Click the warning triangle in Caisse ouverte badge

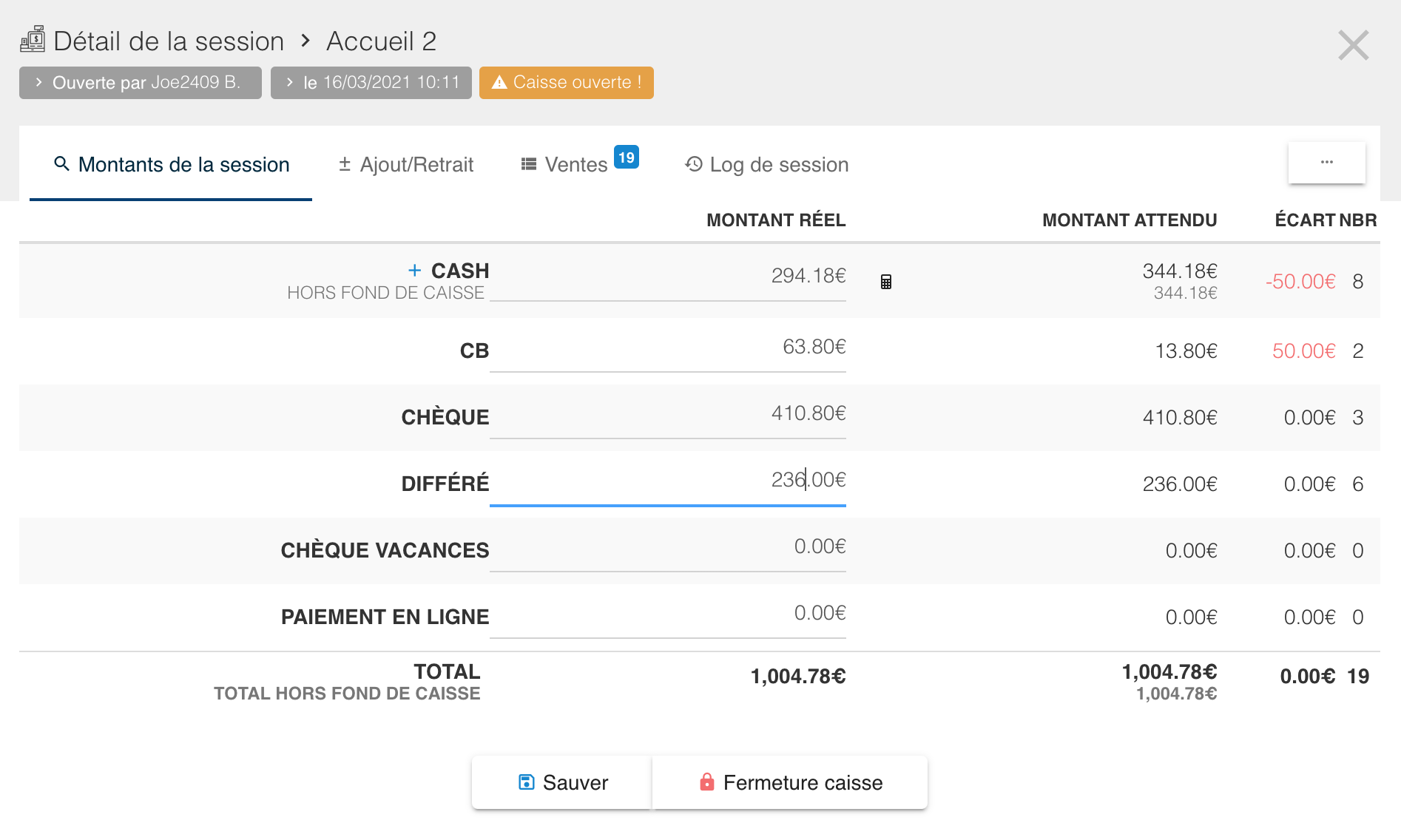(x=499, y=83)
